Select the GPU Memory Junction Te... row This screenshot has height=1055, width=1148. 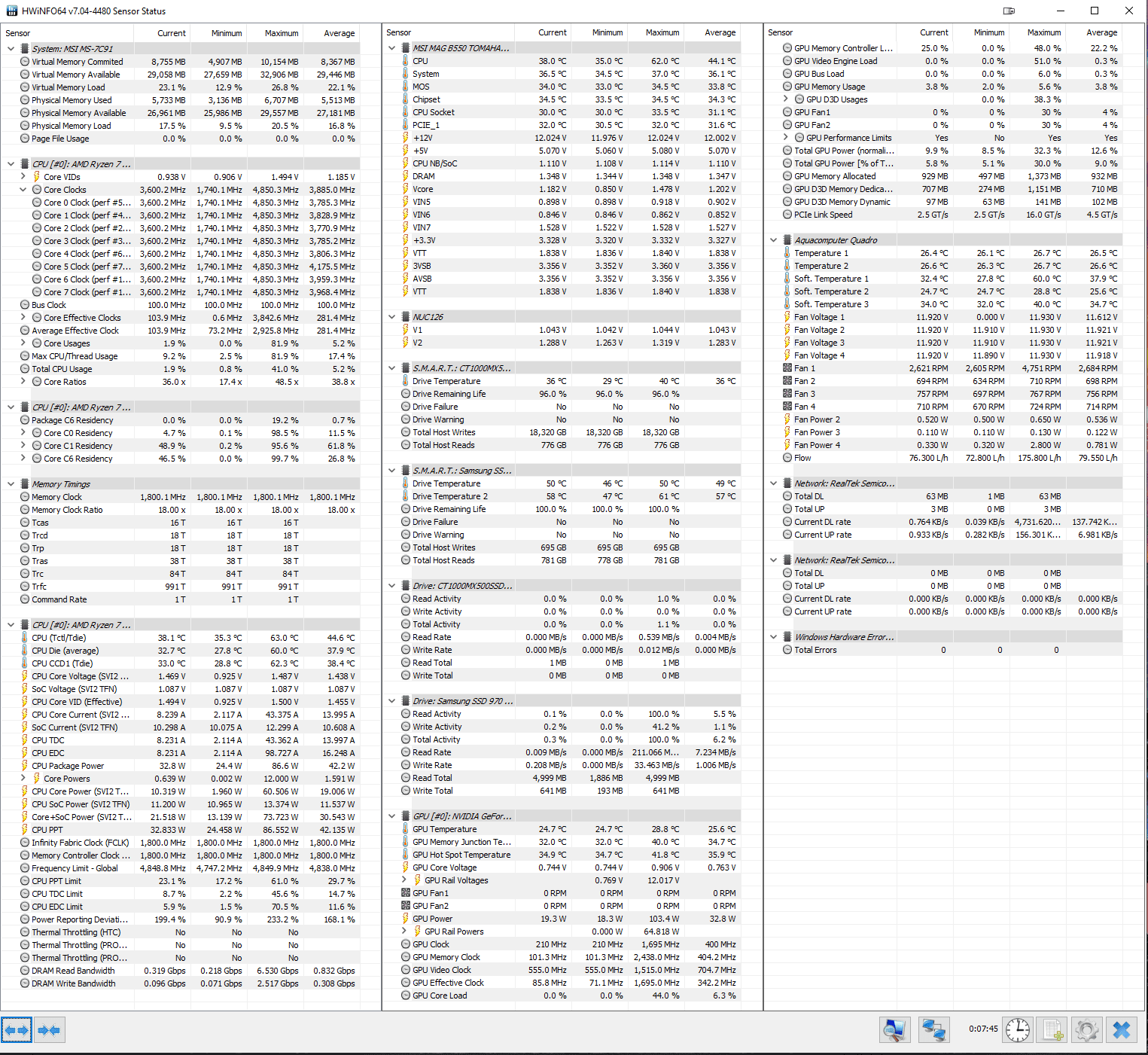coord(562,842)
